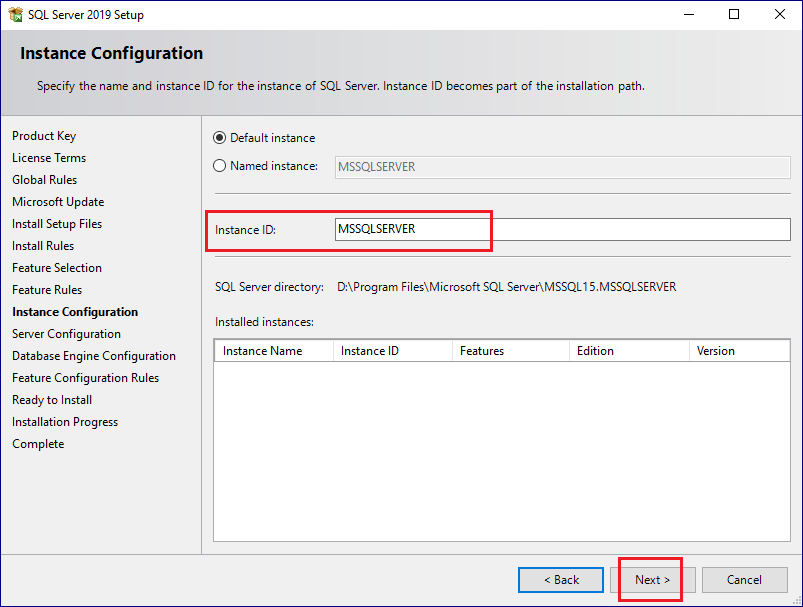The width and height of the screenshot is (803, 607).
Task: Click the Instance ID input field
Action: (x=562, y=229)
